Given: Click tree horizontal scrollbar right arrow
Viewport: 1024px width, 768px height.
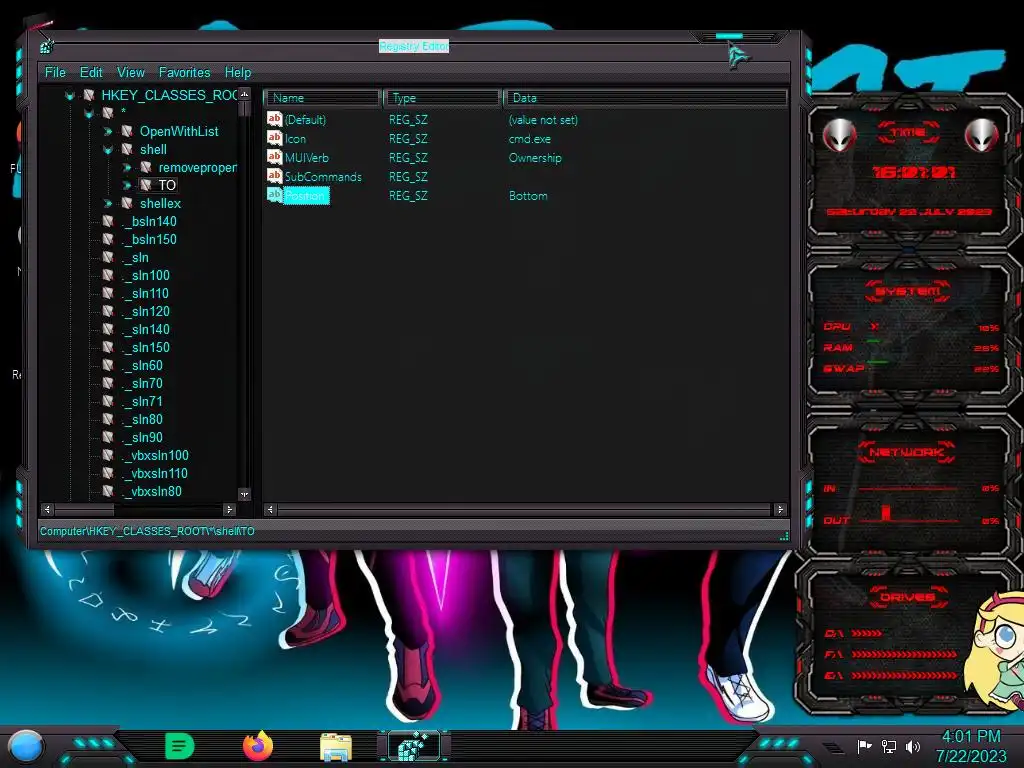Looking at the screenshot, I should (x=229, y=509).
